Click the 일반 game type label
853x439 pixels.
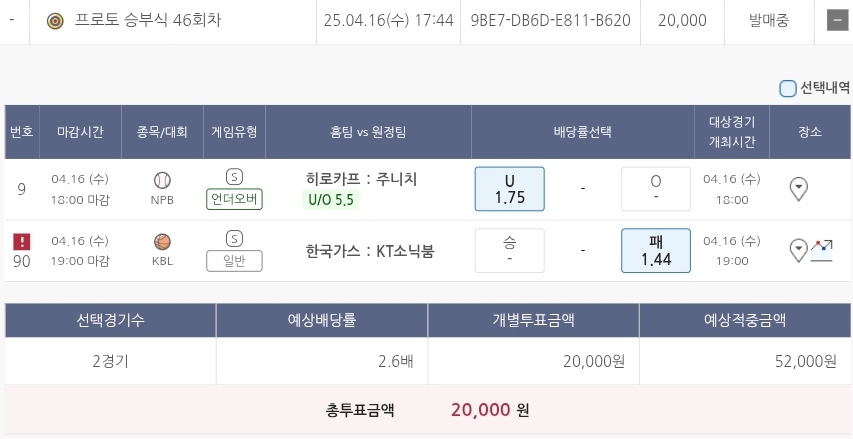[234, 261]
